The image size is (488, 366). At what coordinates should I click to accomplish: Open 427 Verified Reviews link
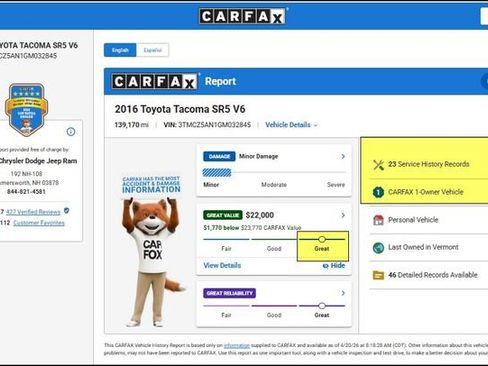[x=33, y=212]
